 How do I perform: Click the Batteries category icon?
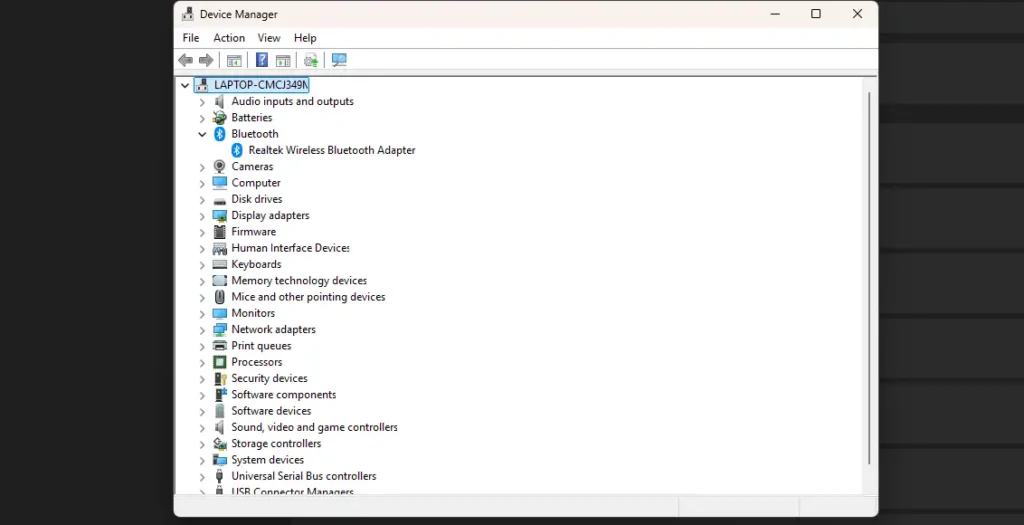point(219,118)
